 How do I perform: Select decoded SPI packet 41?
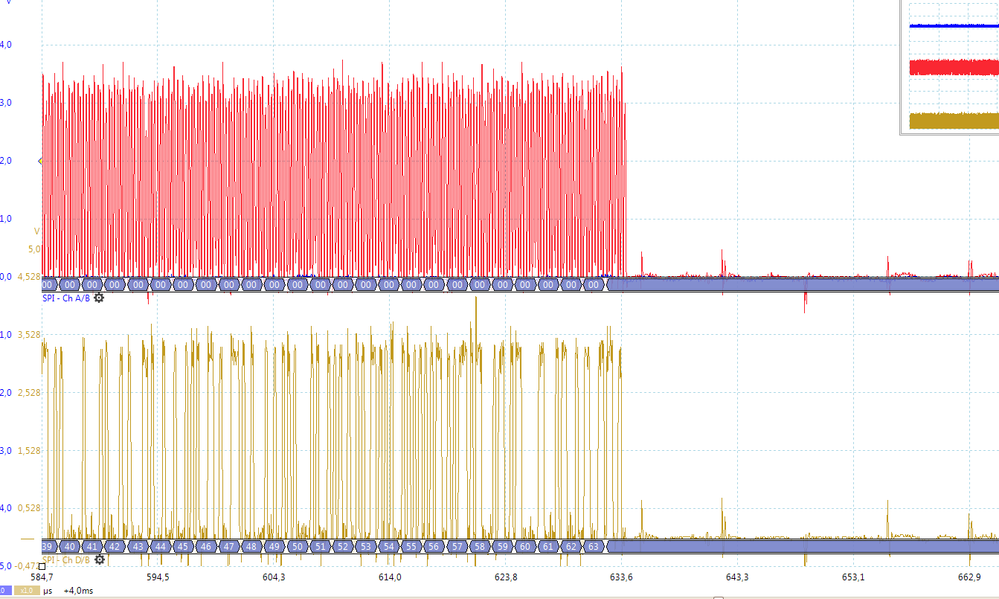tap(92, 546)
